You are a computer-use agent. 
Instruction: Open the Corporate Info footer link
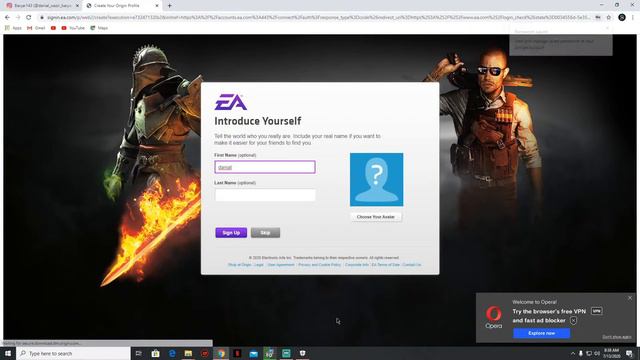coord(357,265)
